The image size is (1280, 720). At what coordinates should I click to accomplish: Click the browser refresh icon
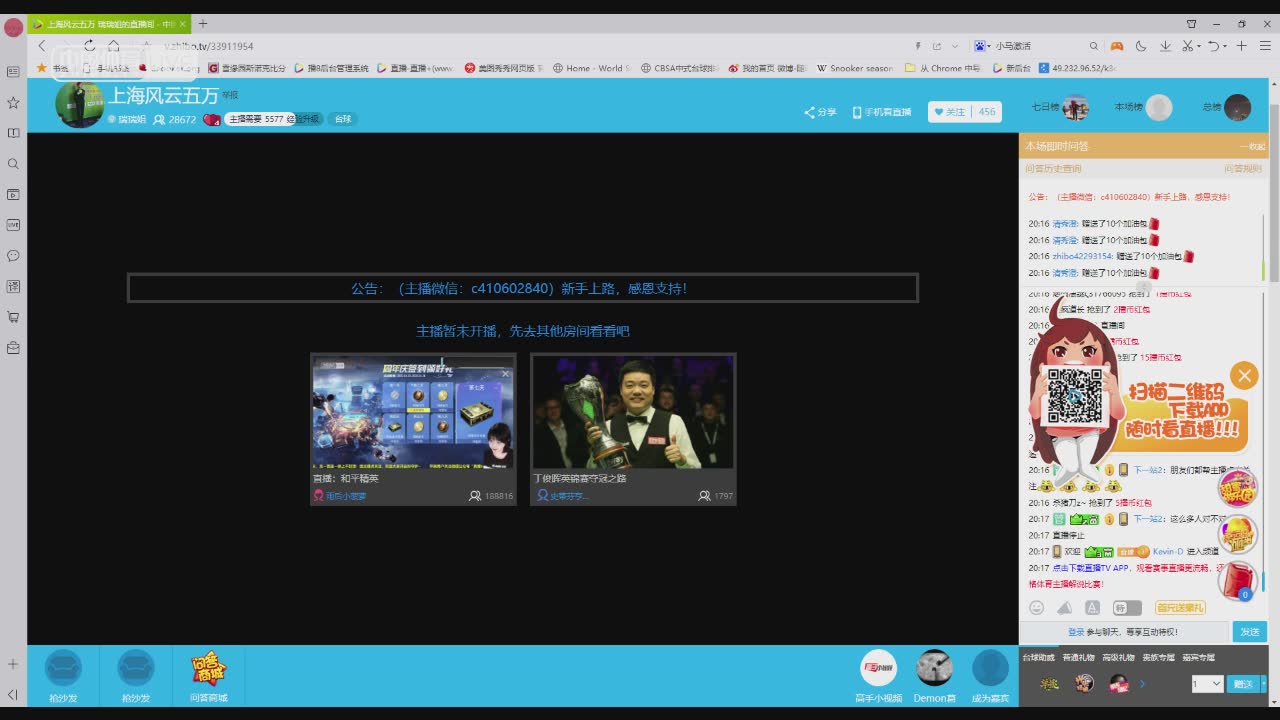89,46
